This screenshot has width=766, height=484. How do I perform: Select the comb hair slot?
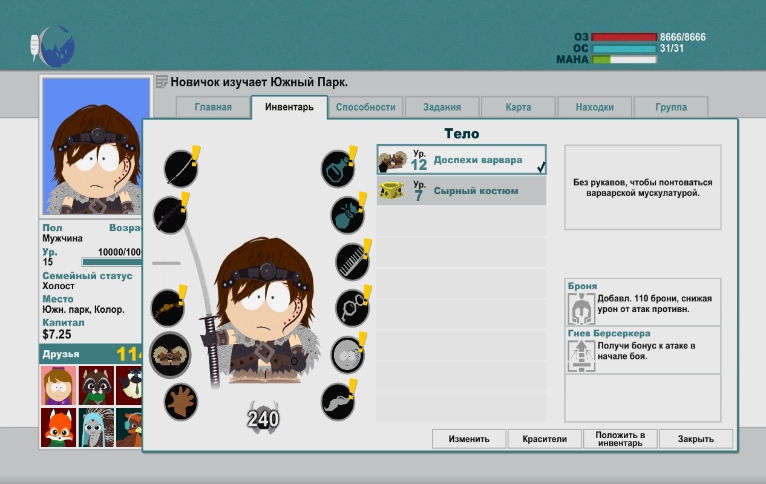coord(352,262)
